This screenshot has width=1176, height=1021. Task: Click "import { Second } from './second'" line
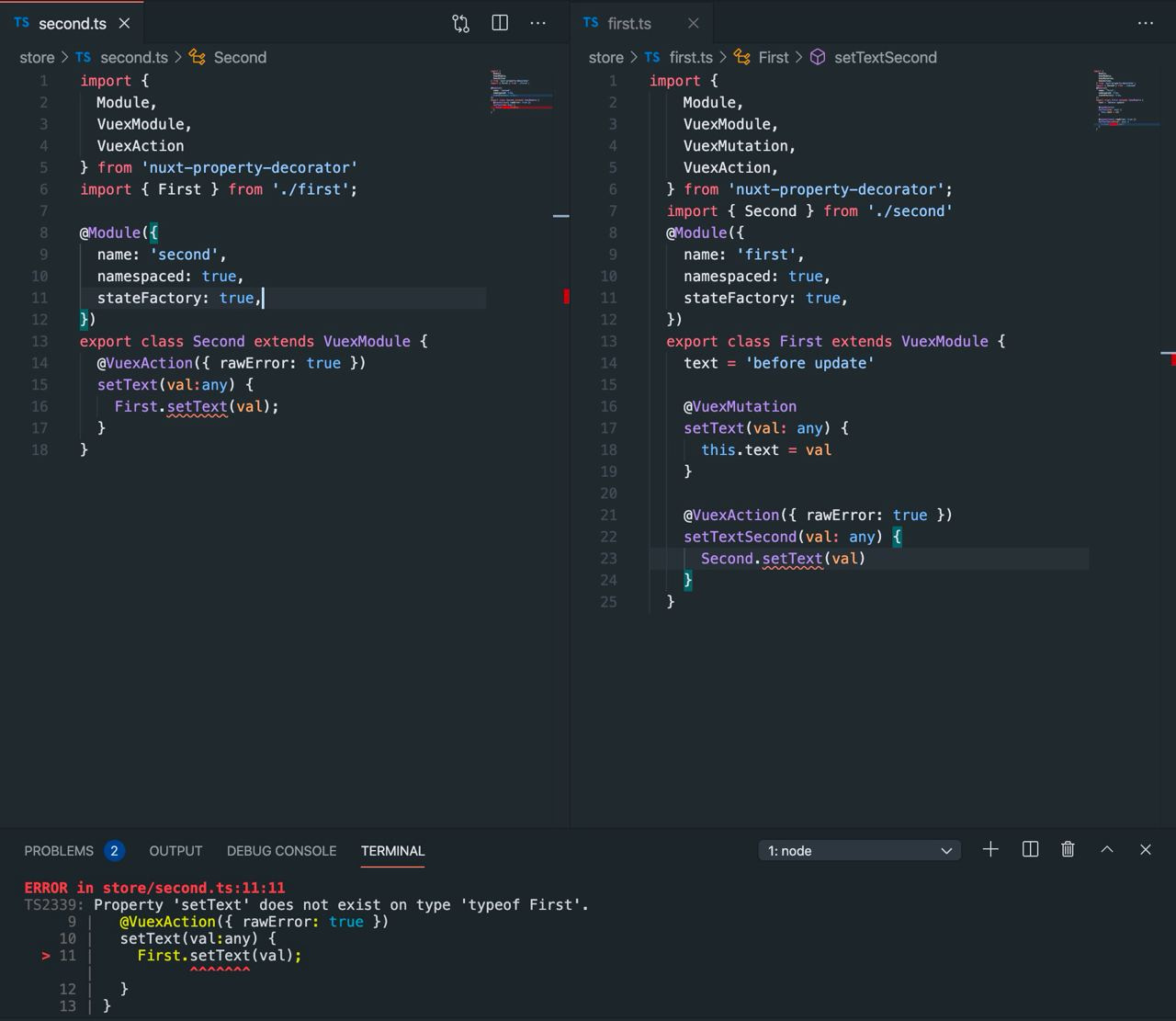[x=809, y=210]
